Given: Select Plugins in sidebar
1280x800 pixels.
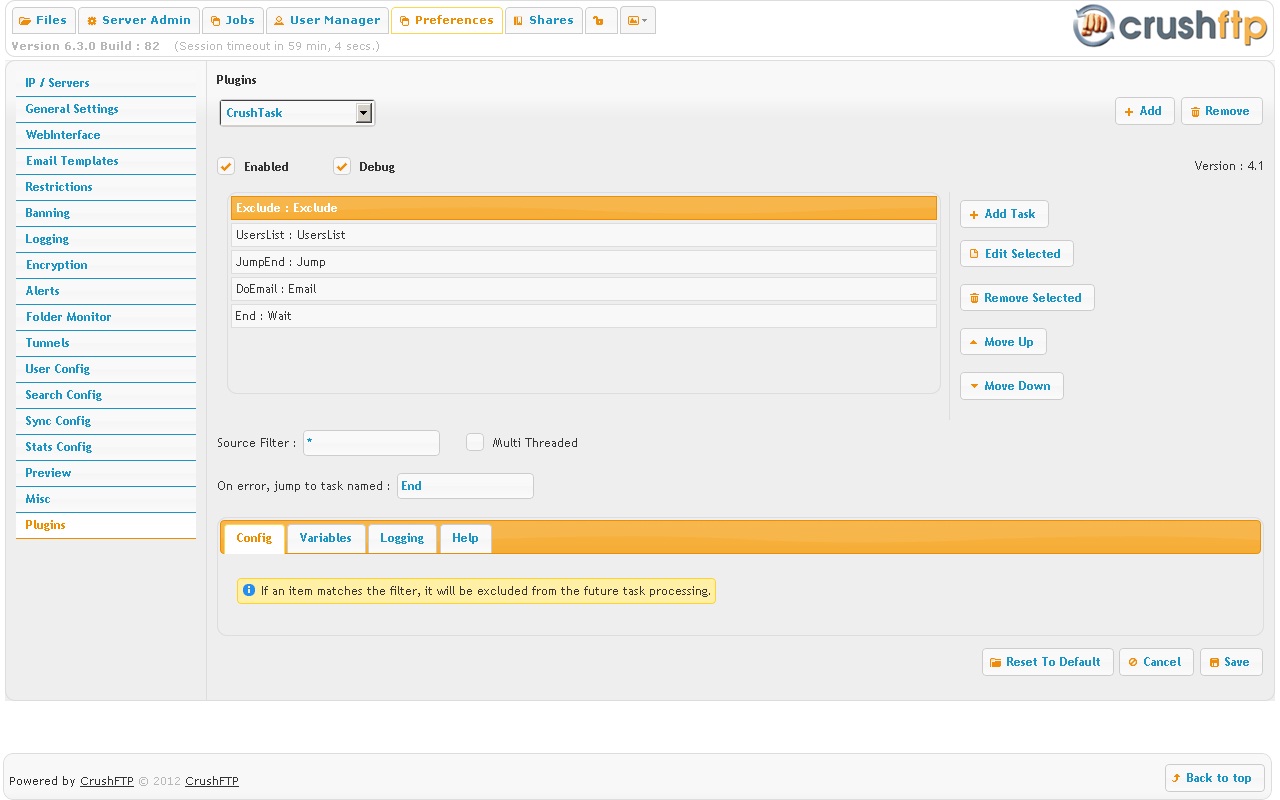Looking at the screenshot, I should tap(106, 525).
